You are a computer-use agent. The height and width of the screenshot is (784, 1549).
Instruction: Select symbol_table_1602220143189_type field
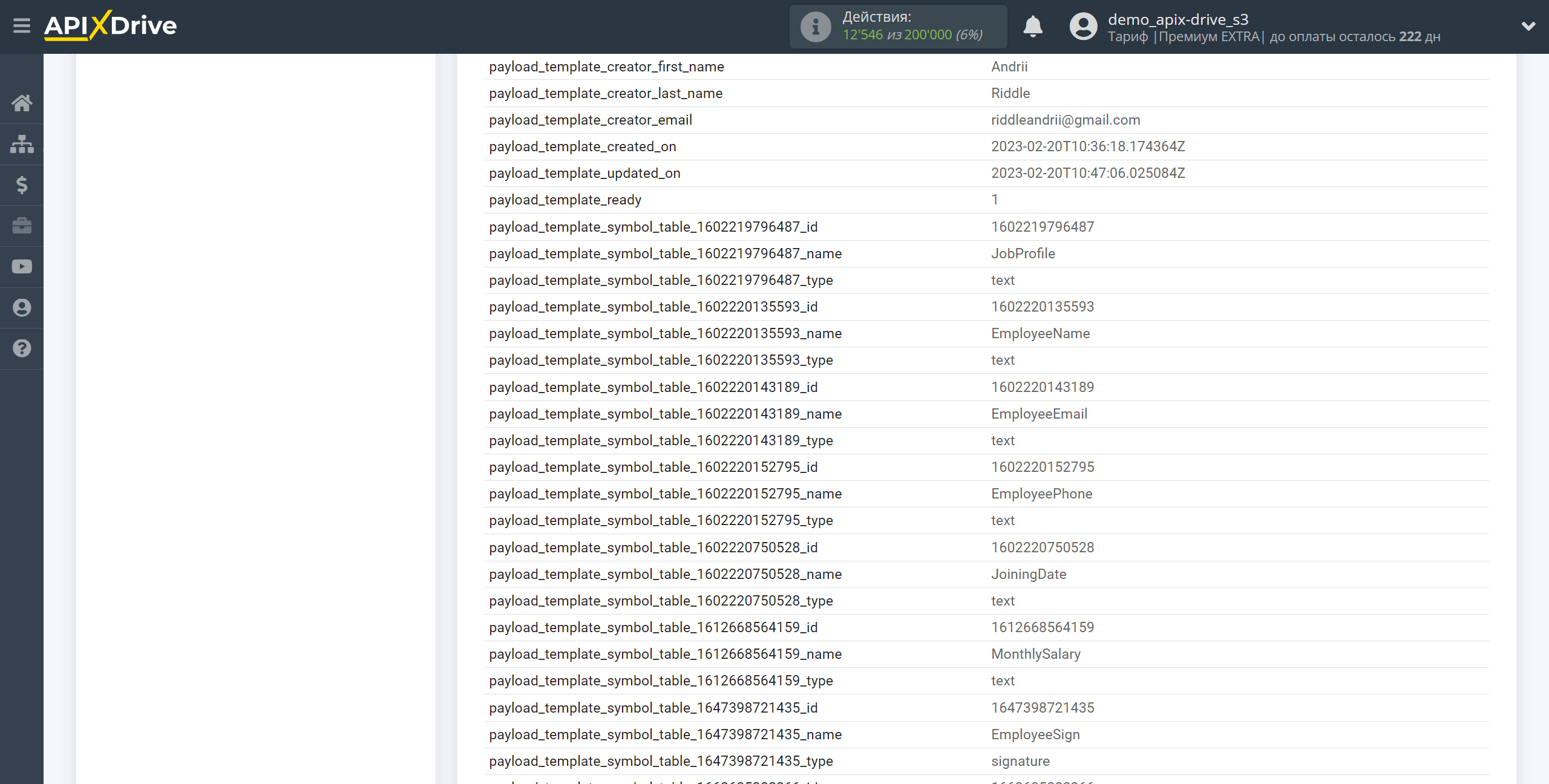tap(661, 440)
